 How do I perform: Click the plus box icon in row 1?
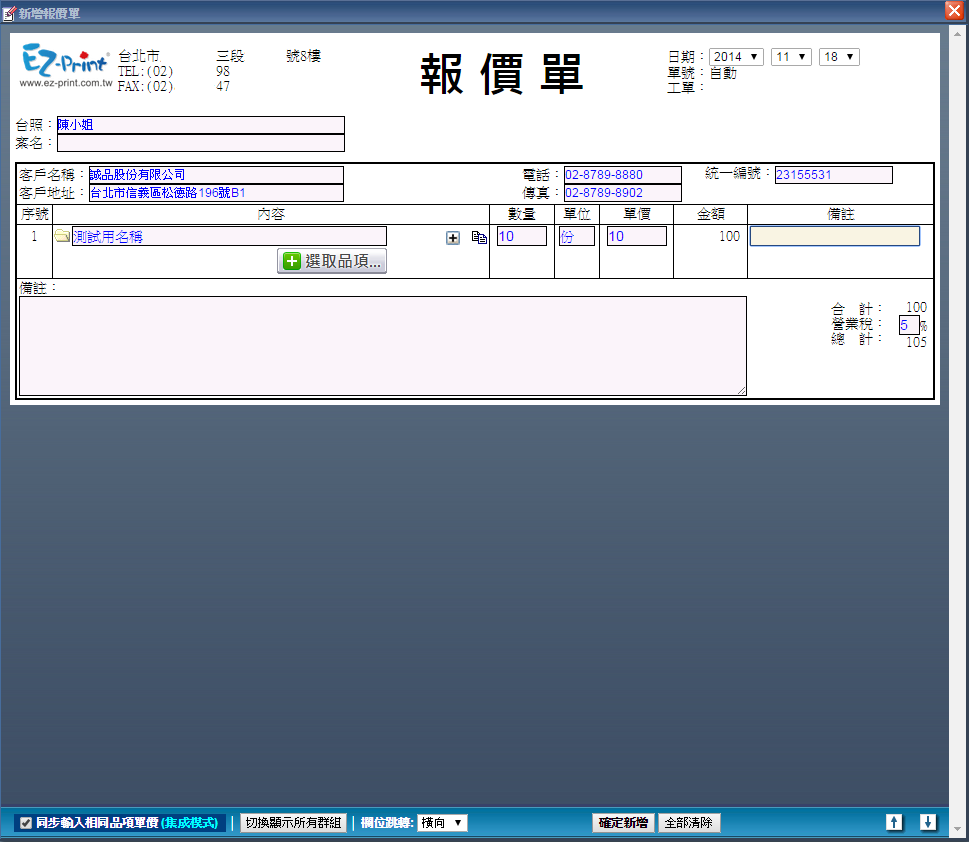tap(453, 238)
